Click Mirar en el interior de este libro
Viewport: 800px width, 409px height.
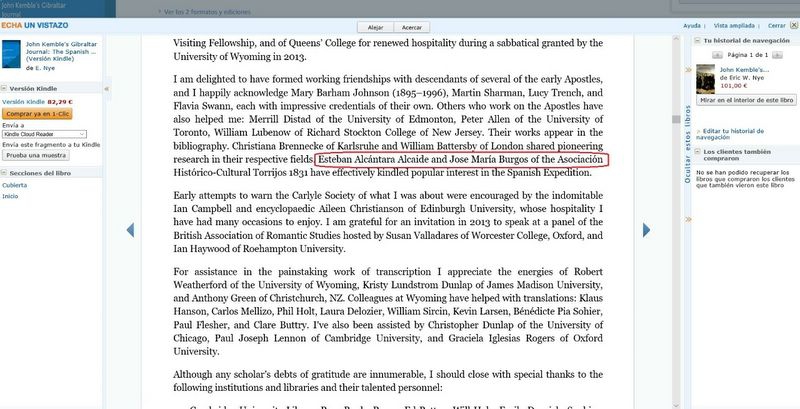(746, 100)
